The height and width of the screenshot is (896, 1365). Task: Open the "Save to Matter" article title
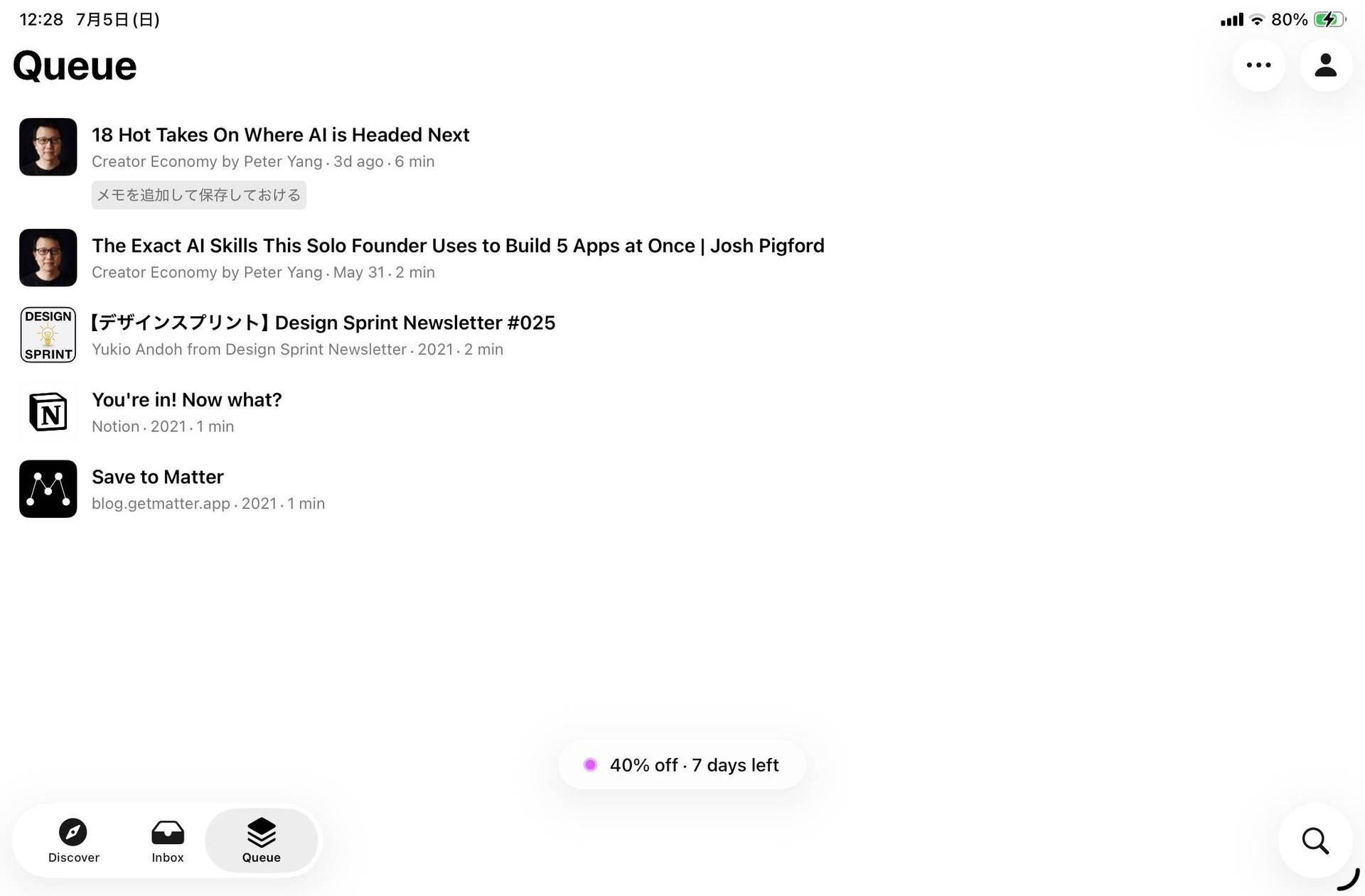pyautogui.click(x=158, y=477)
